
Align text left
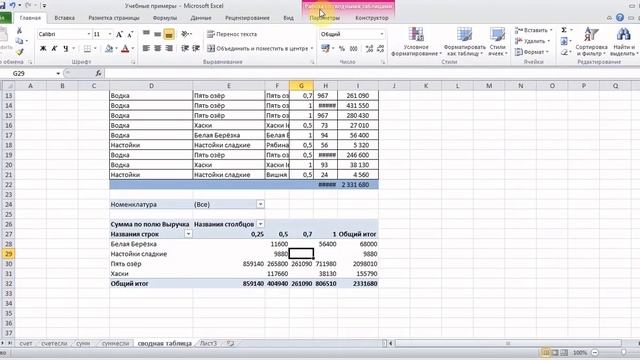click(x=146, y=49)
